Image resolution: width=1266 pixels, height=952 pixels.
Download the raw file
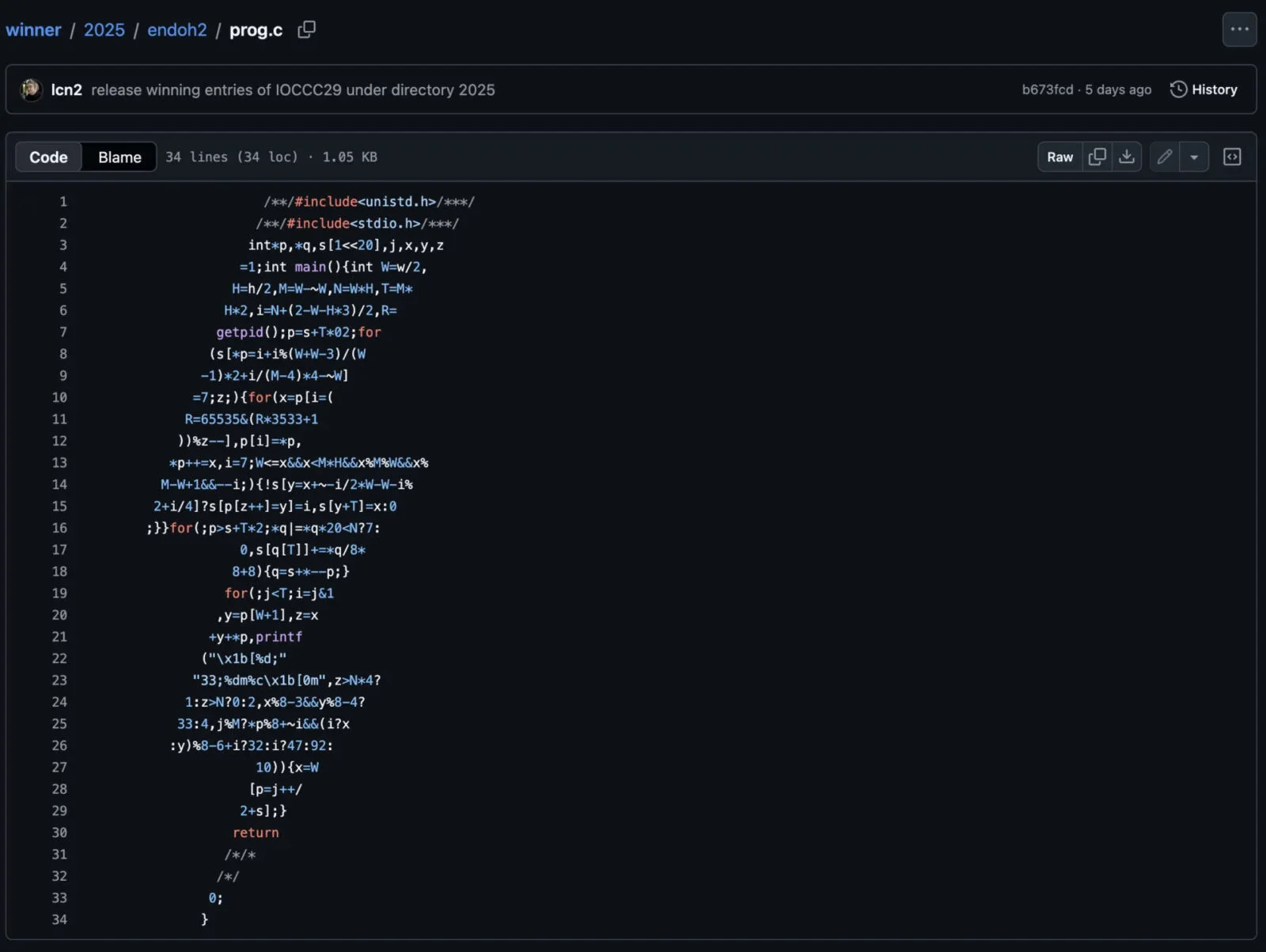pyautogui.click(x=1127, y=157)
